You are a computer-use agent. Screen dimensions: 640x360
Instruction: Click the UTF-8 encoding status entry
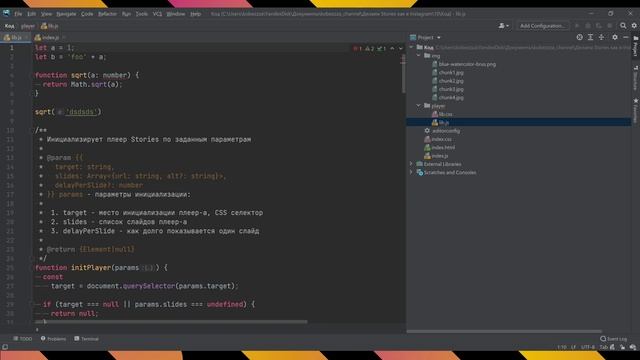click(x=588, y=347)
